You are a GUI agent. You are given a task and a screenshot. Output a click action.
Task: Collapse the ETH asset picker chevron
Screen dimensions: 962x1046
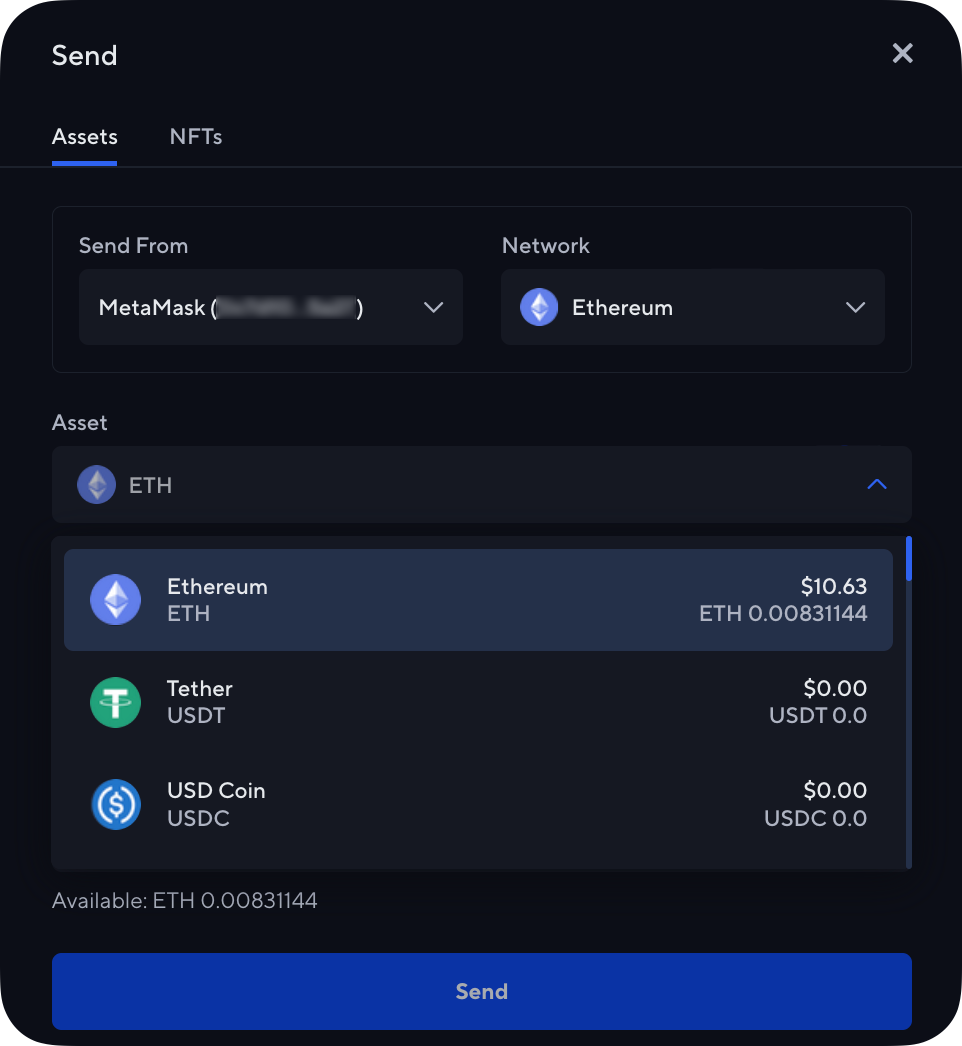(877, 484)
